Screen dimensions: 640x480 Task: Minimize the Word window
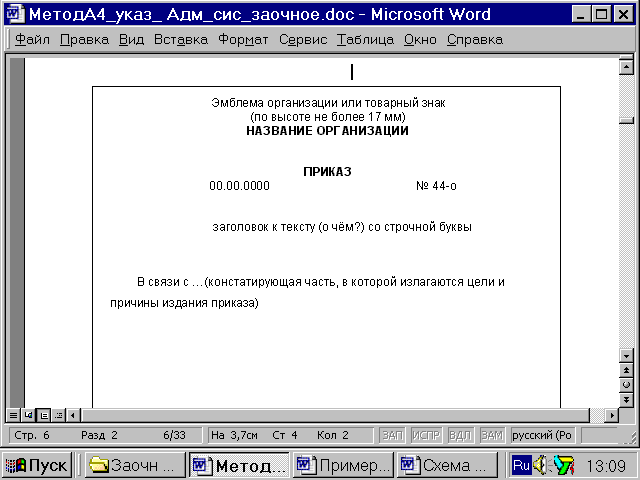tap(580, 15)
